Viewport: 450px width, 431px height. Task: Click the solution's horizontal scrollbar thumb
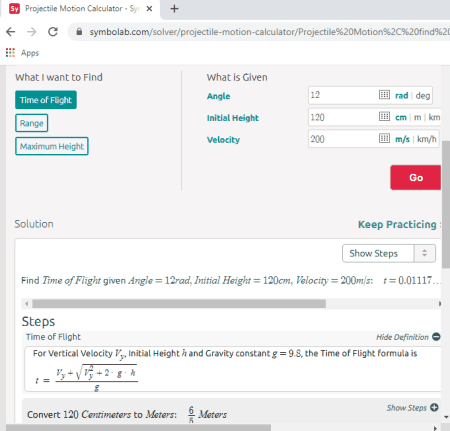point(179,303)
